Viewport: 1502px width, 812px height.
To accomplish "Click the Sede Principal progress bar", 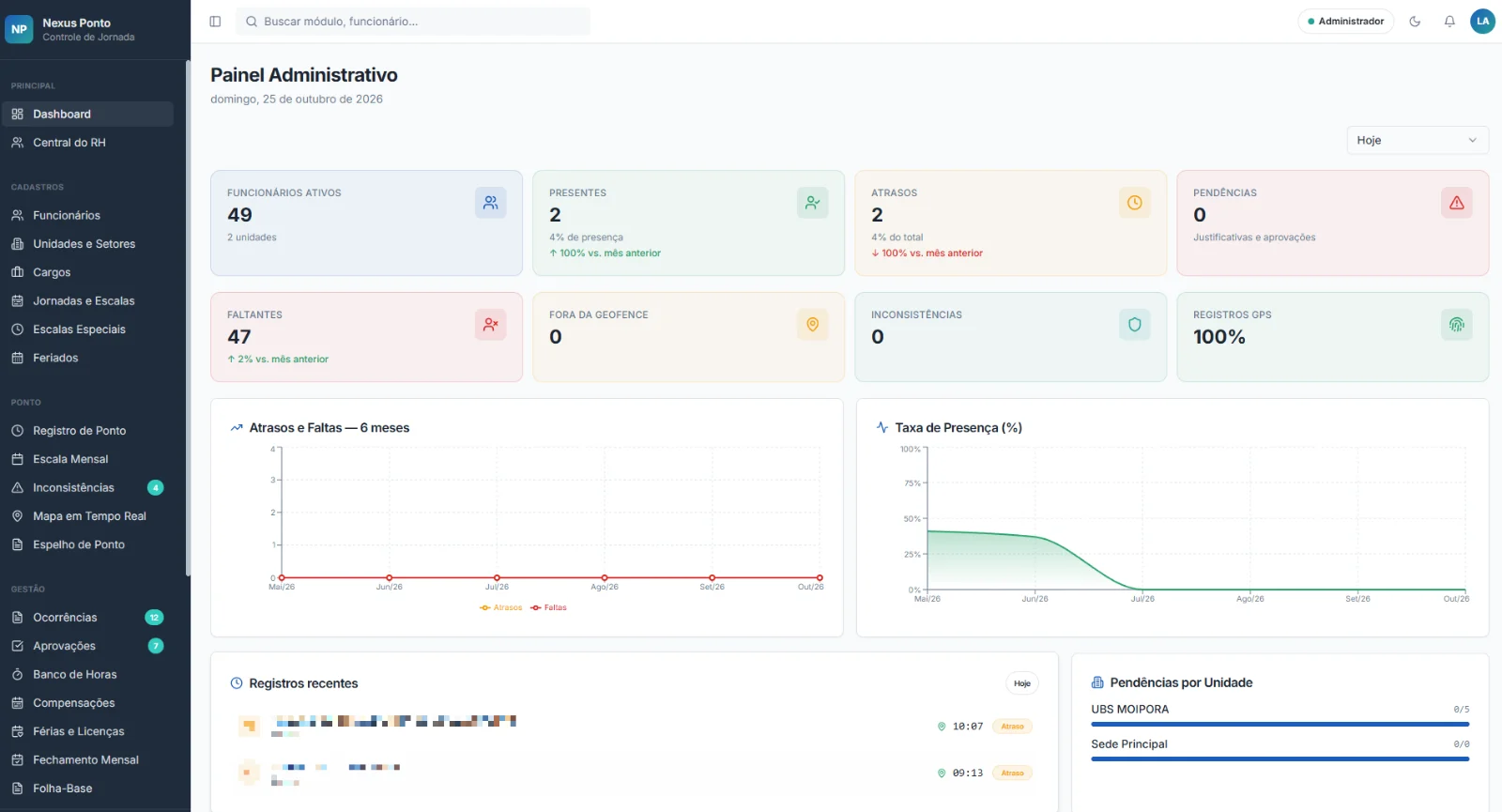I will [1280, 759].
